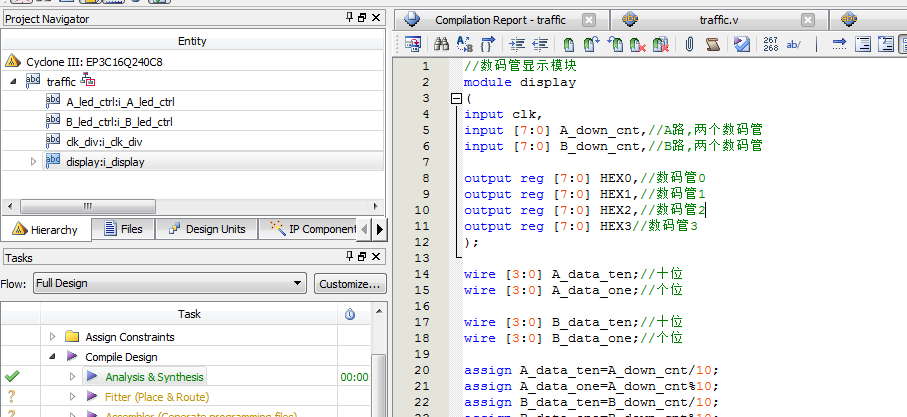Expand the Assign Constraints task folder
This screenshot has height=417, width=907.
point(52,337)
